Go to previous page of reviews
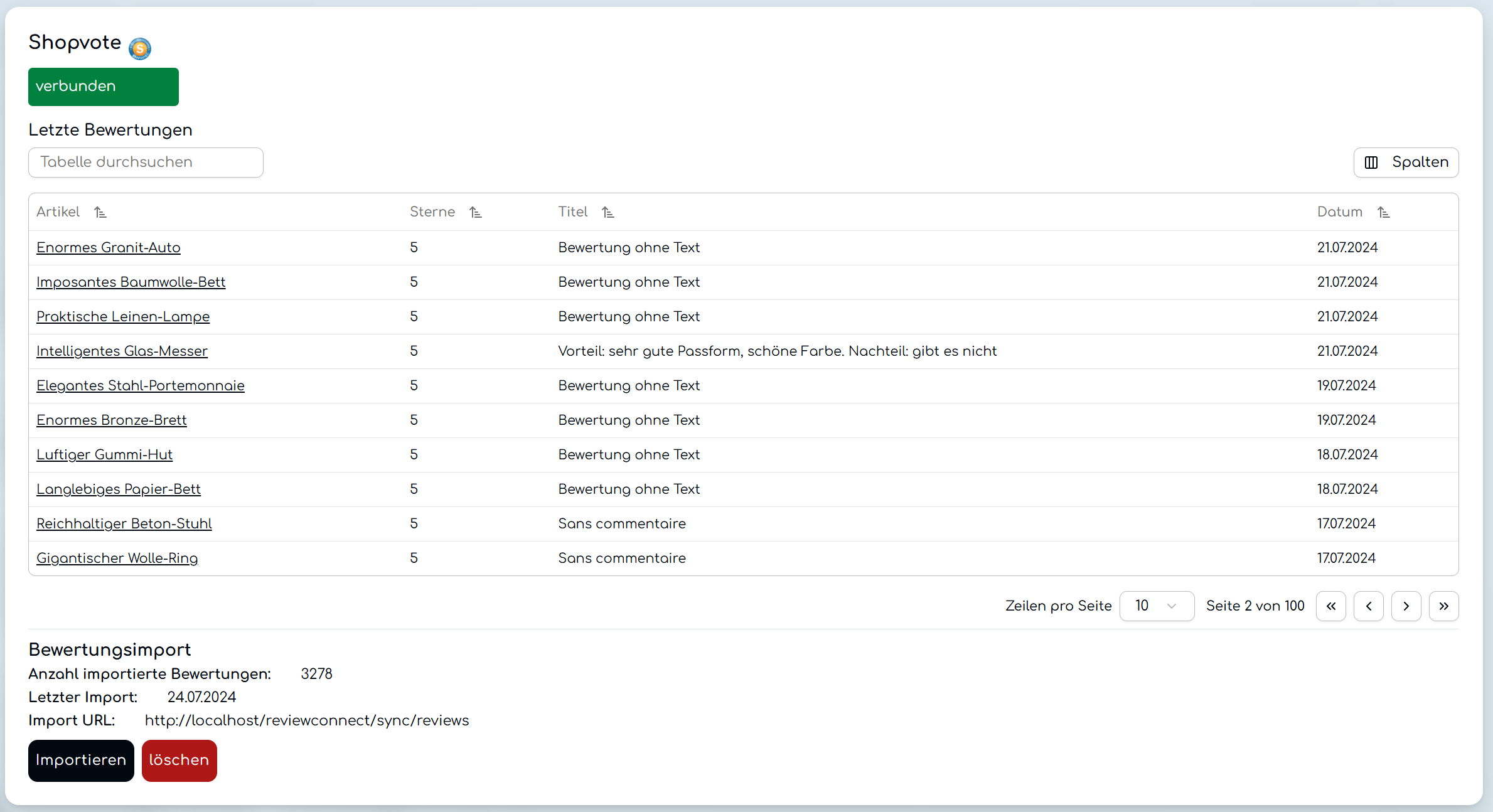Viewport: 1493px width, 812px height. (1368, 606)
